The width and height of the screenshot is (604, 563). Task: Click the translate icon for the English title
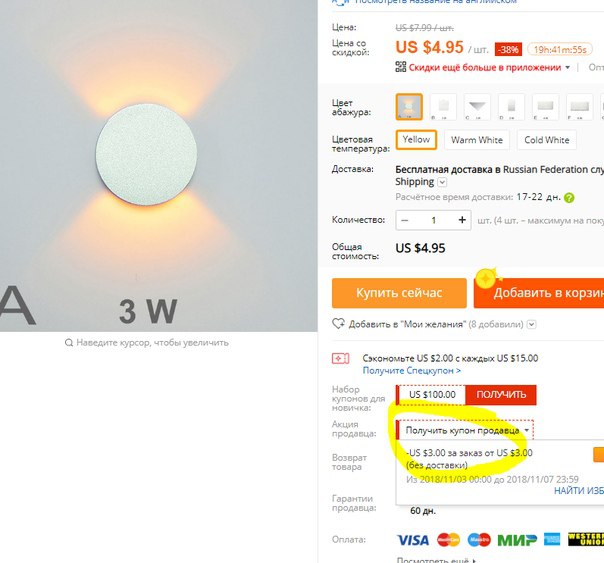[x=339, y=2]
